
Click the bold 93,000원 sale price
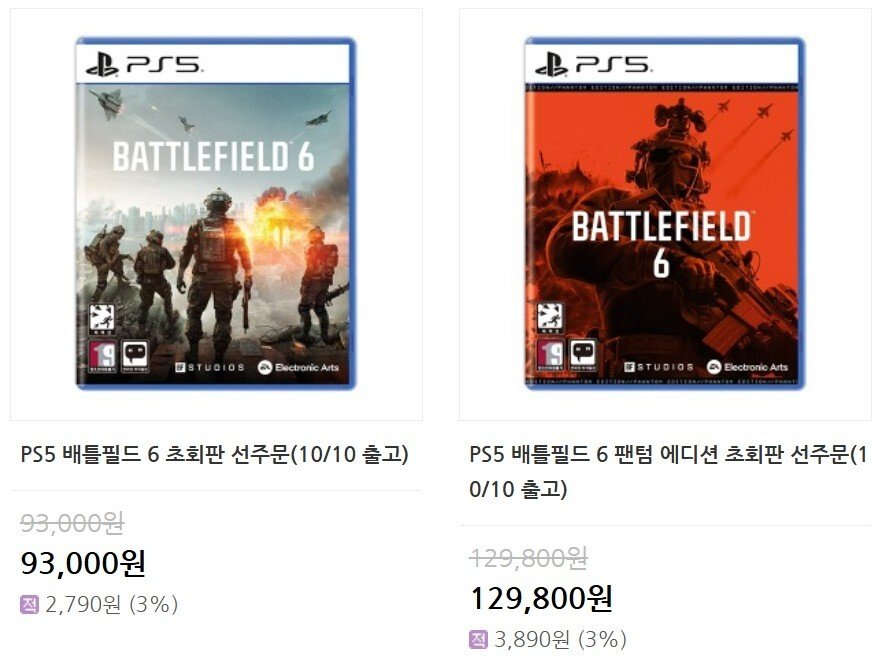pos(83,563)
